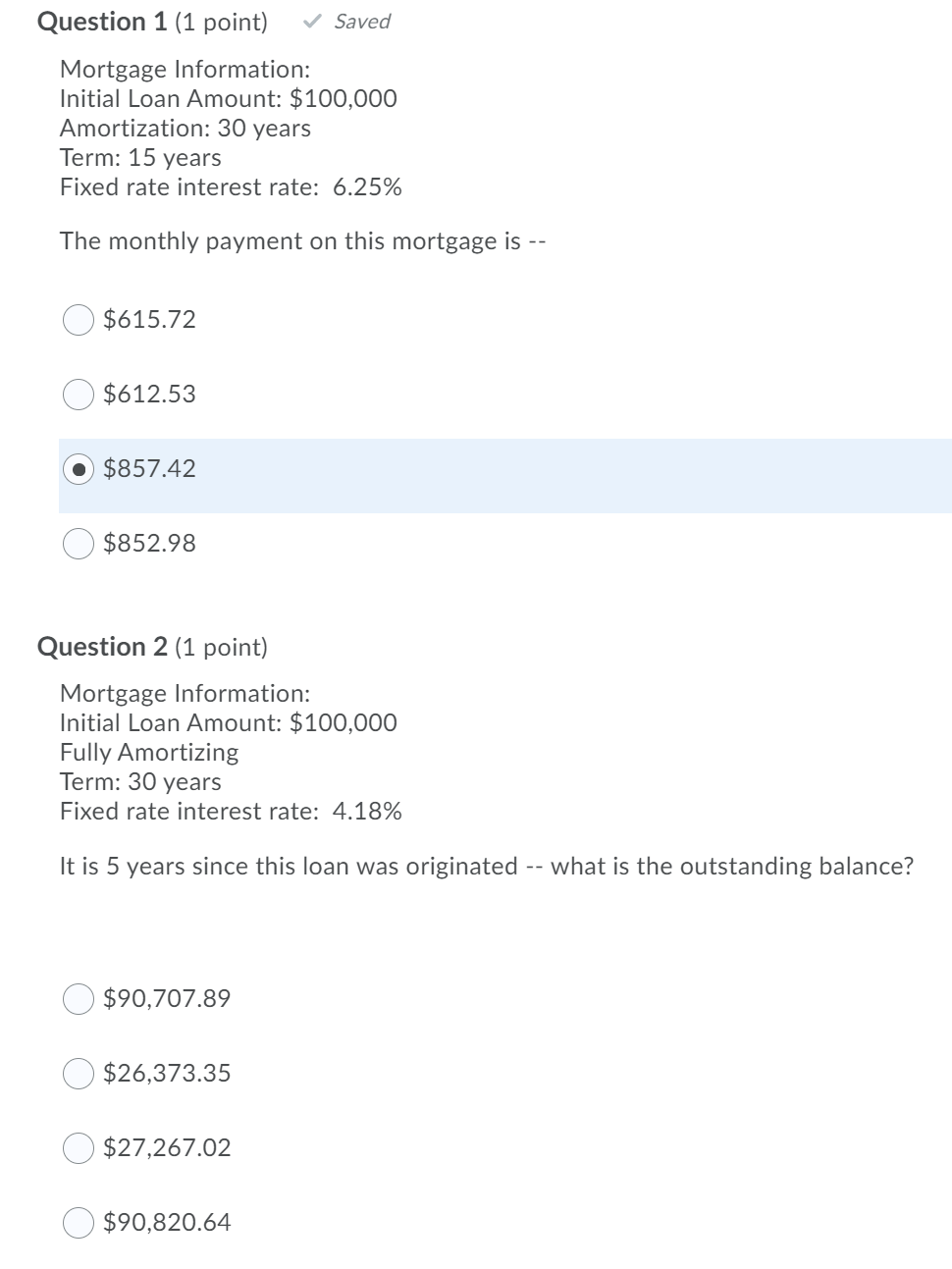Click the Question 2 heading
Viewport: 952px width, 1269px height.
pyautogui.click(x=102, y=646)
